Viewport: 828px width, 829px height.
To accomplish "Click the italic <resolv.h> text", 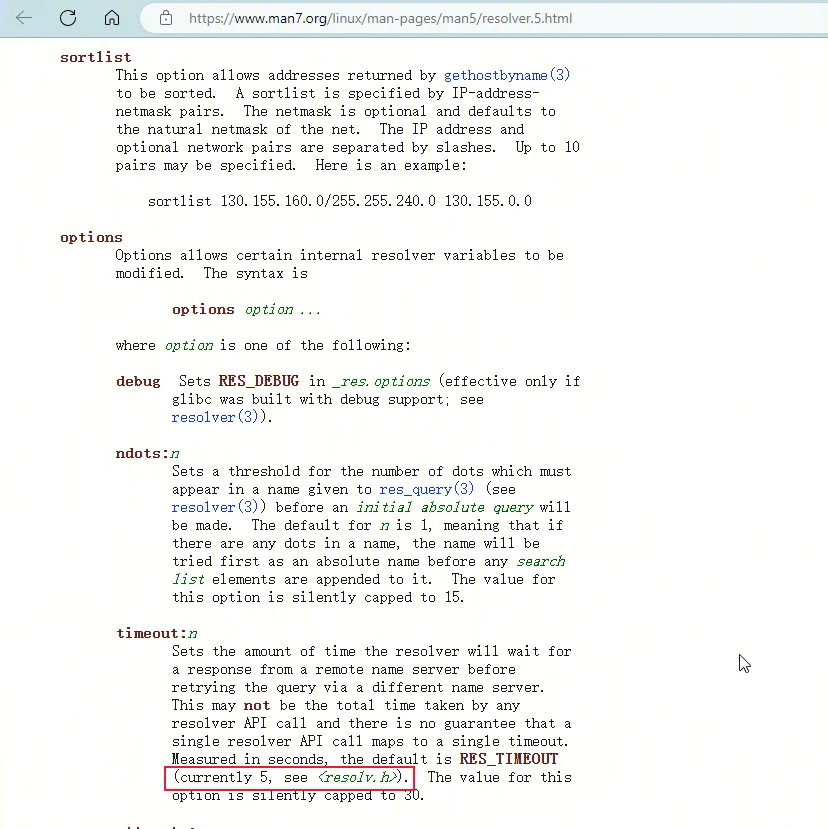I will tap(359, 777).
